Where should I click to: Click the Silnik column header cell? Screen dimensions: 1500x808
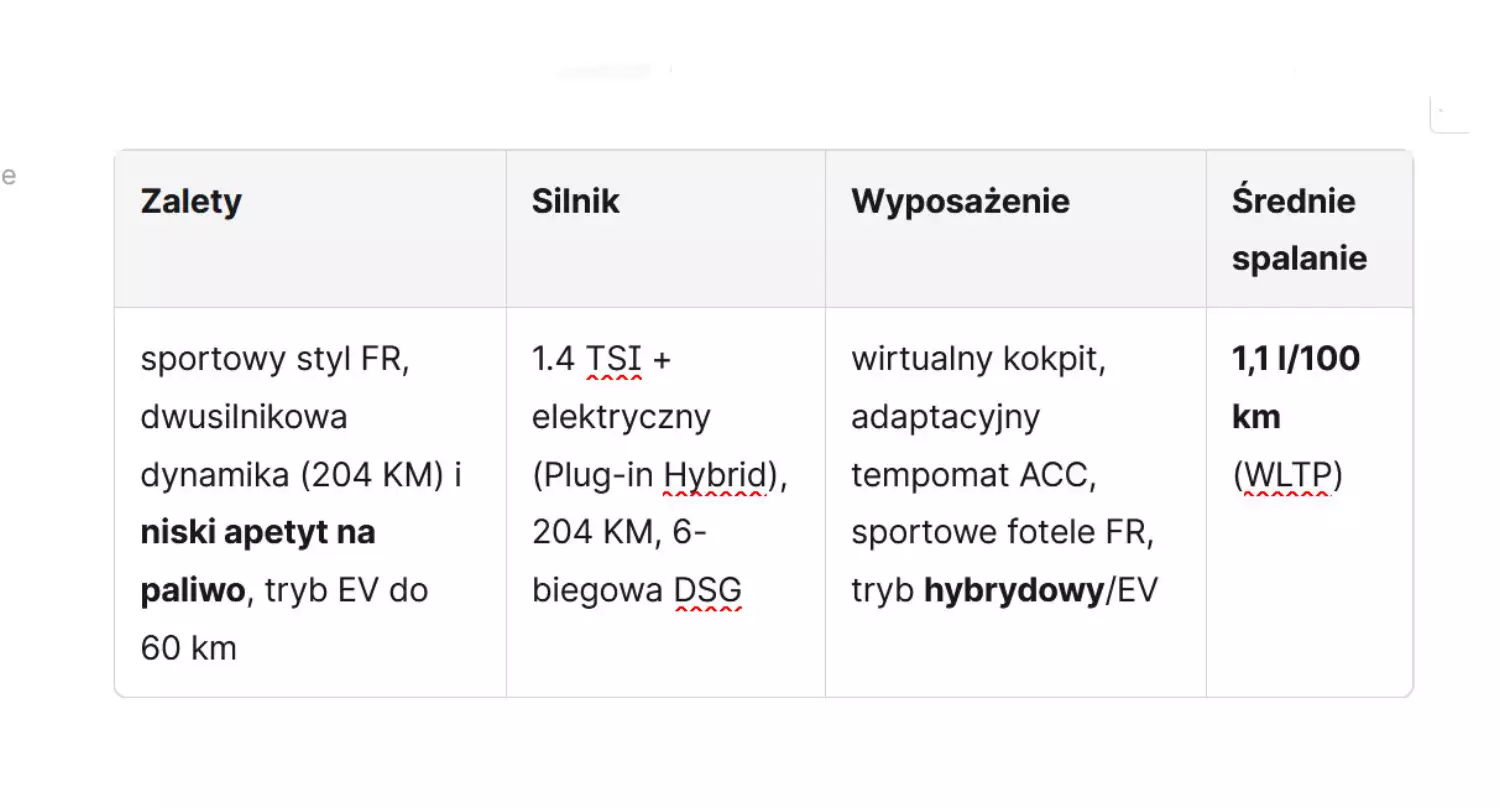click(x=666, y=229)
